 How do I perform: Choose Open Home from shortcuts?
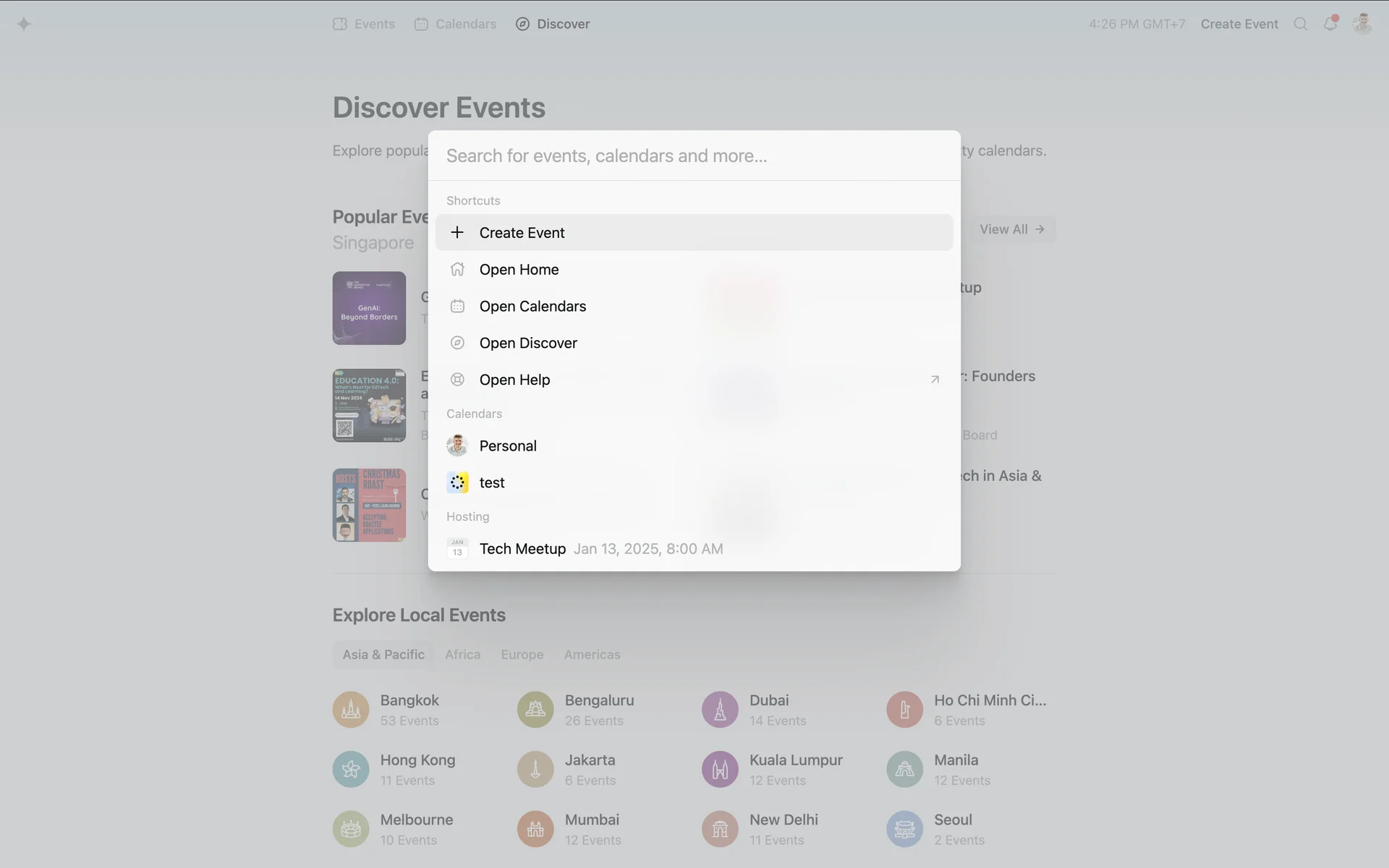coord(519,270)
